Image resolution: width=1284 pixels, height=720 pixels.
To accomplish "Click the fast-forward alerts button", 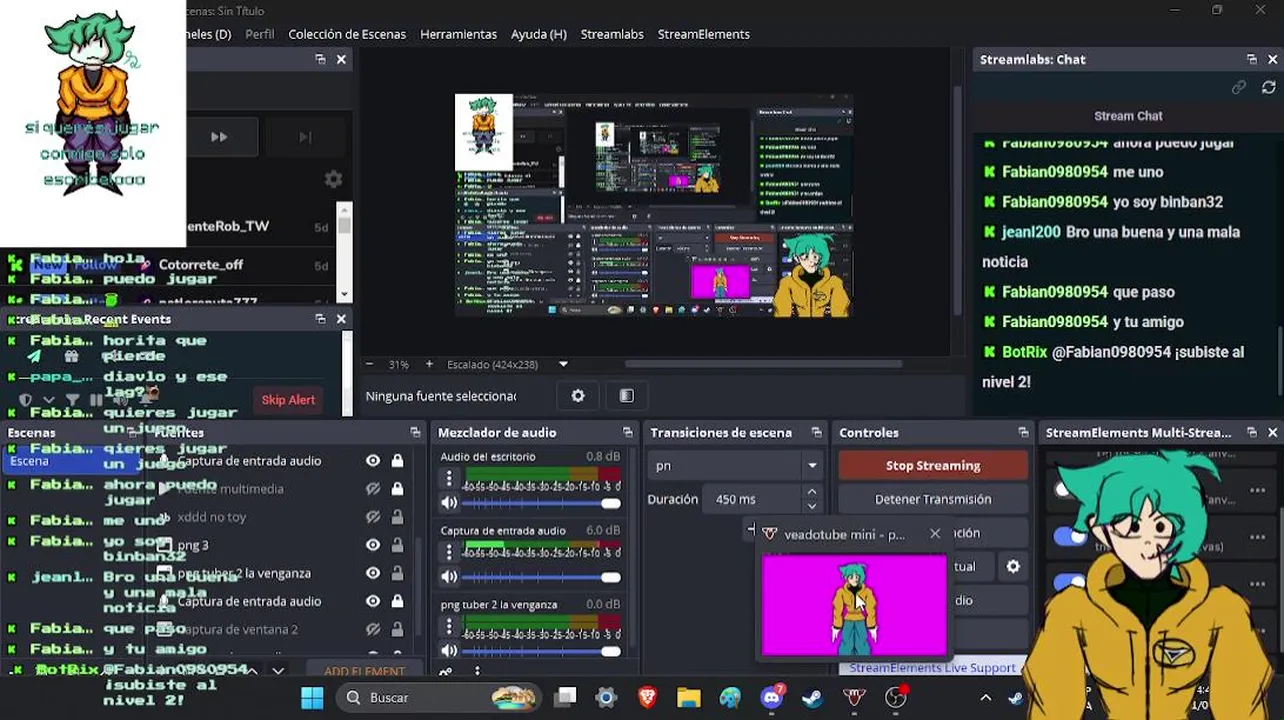I will (219, 137).
